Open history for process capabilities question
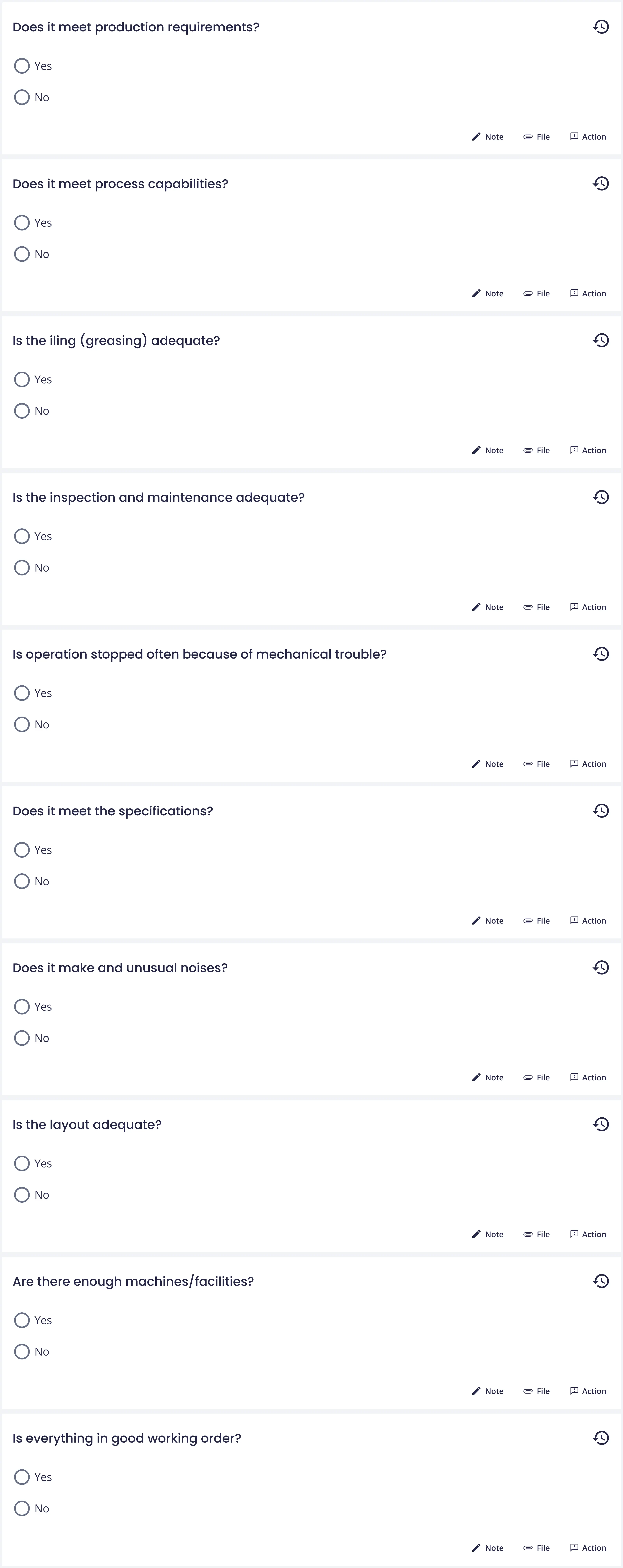623x1568 pixels. [x=600, y=183]
